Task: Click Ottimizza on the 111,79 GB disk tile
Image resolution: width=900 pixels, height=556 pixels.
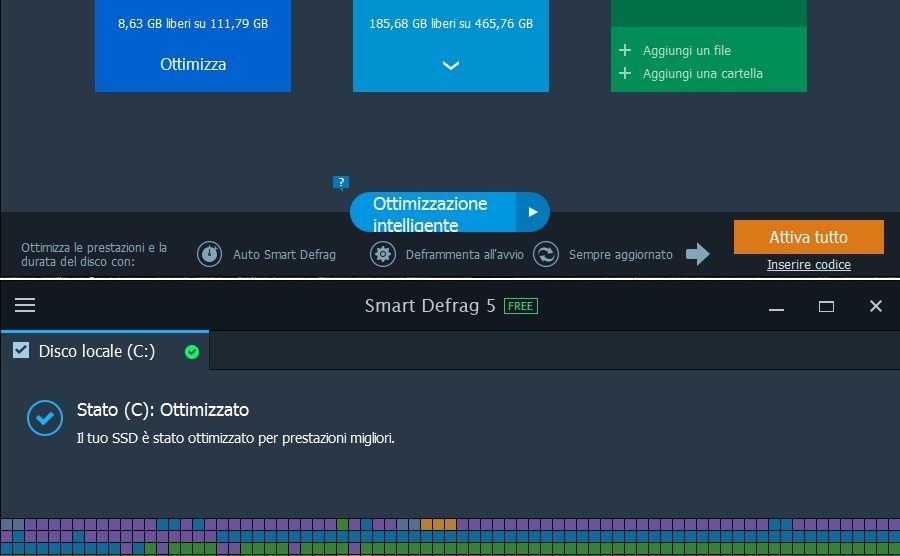Action: click(x=193, y=64)
